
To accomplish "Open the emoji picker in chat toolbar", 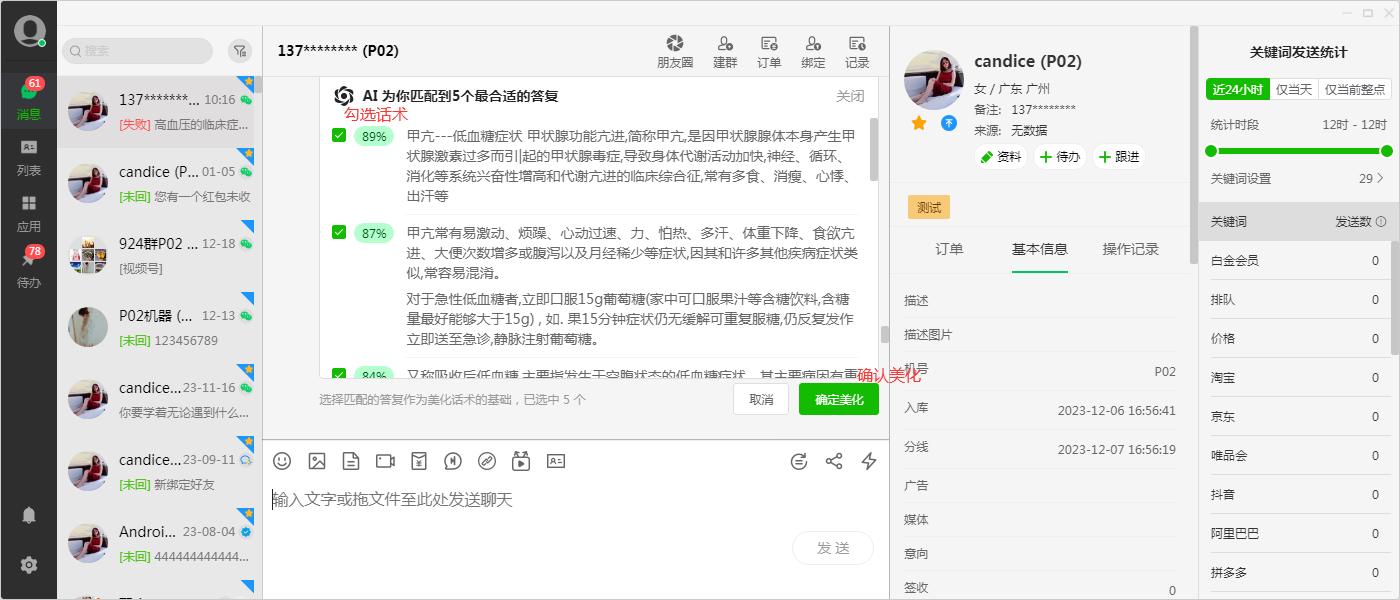I will point(282,461).
